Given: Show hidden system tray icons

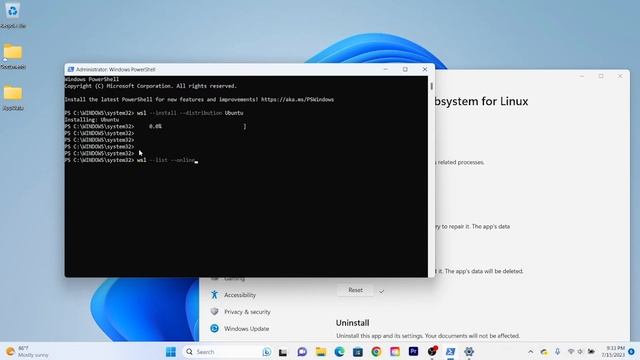Looking at the screenshot, I should (530, 351).
